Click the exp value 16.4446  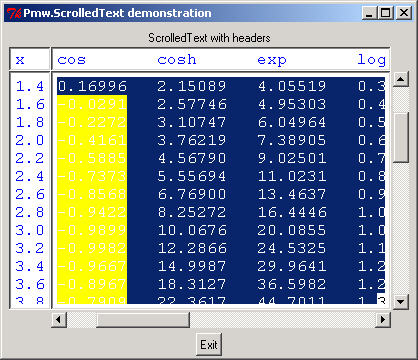[292, 212]
